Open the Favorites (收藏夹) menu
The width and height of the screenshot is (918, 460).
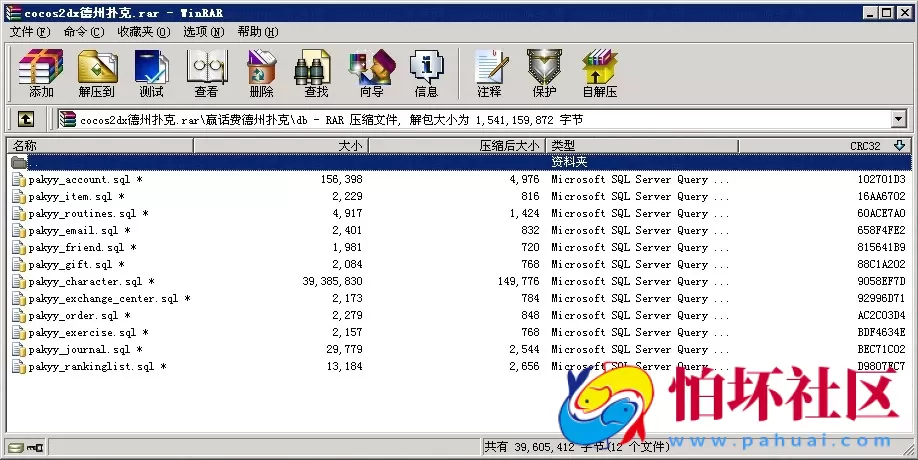[x=143, y=32]
